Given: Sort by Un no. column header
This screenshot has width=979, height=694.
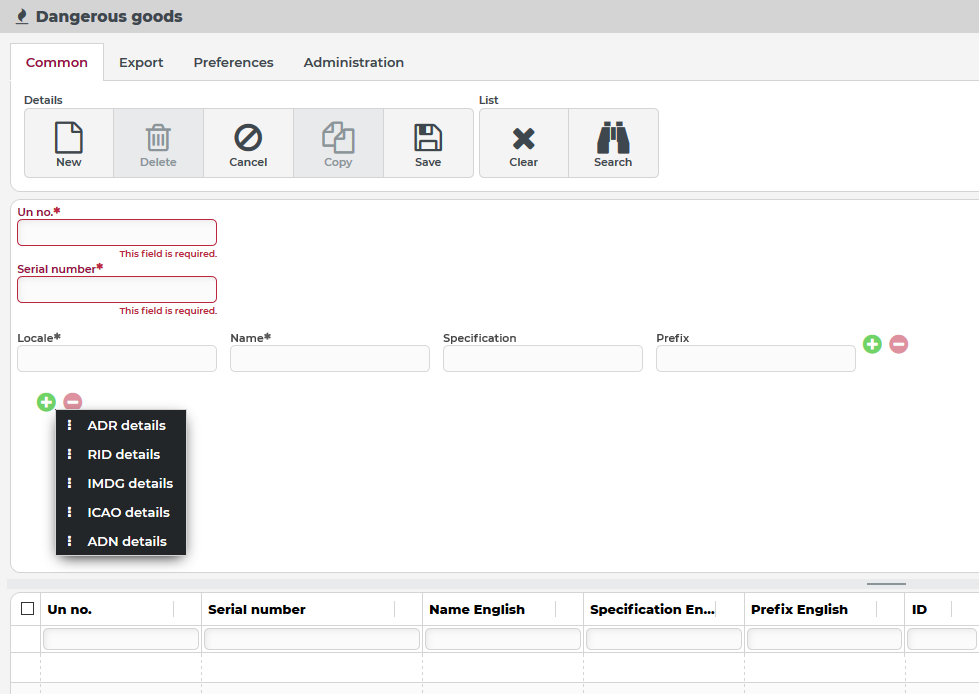Looking at the screenshot, I should tap(69, 609).
